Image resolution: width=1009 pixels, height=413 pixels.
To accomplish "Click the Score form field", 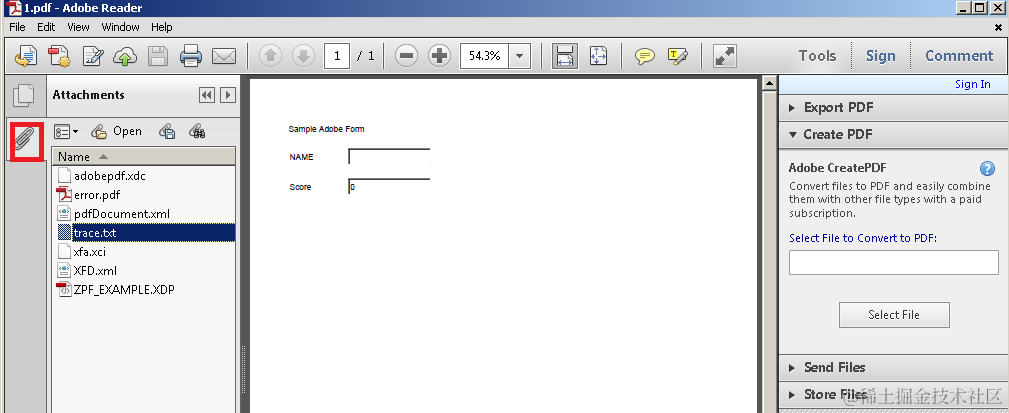I will click(389, 187).
